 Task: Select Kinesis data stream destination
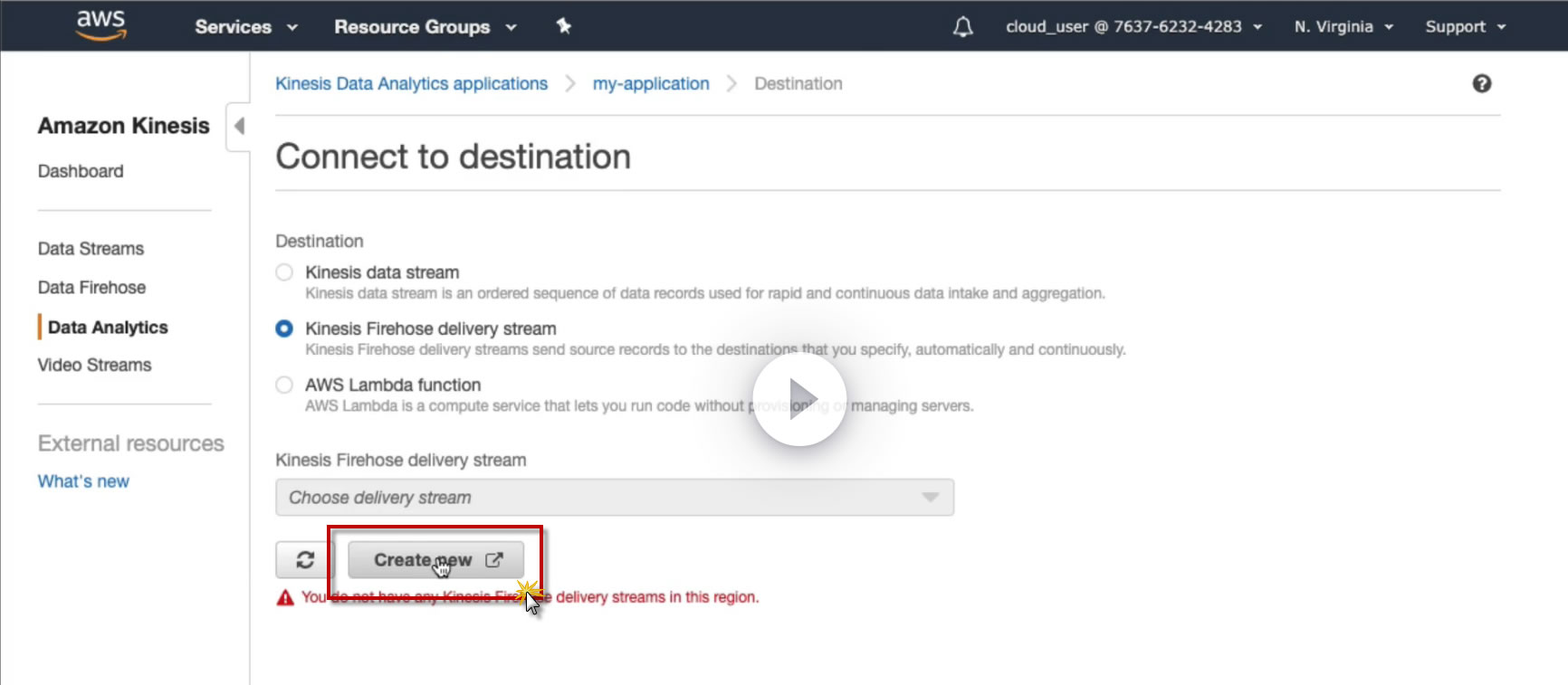click(284, 272)
